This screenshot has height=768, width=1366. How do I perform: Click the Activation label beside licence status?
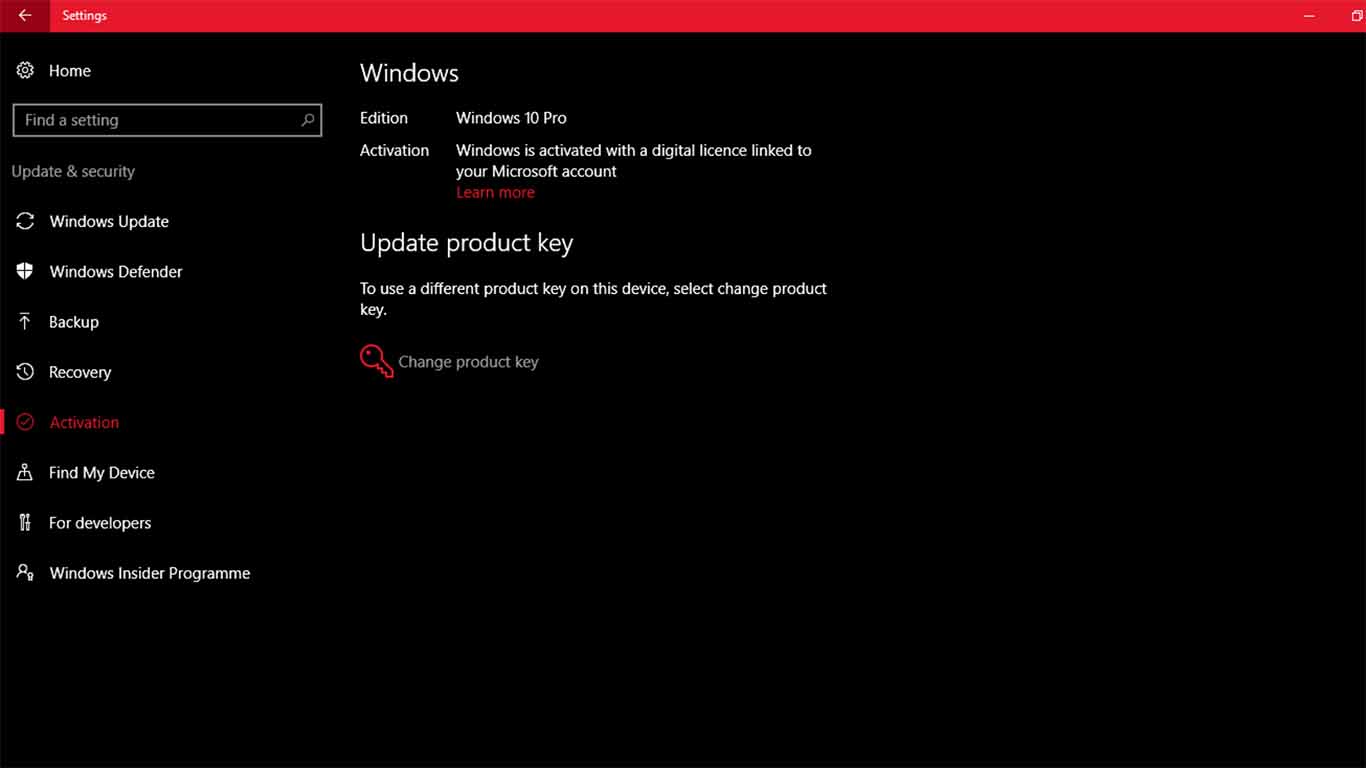394,150
